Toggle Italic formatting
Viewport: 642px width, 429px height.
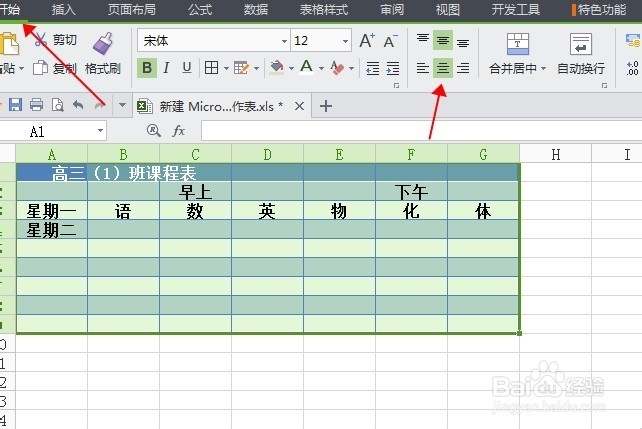166,68
